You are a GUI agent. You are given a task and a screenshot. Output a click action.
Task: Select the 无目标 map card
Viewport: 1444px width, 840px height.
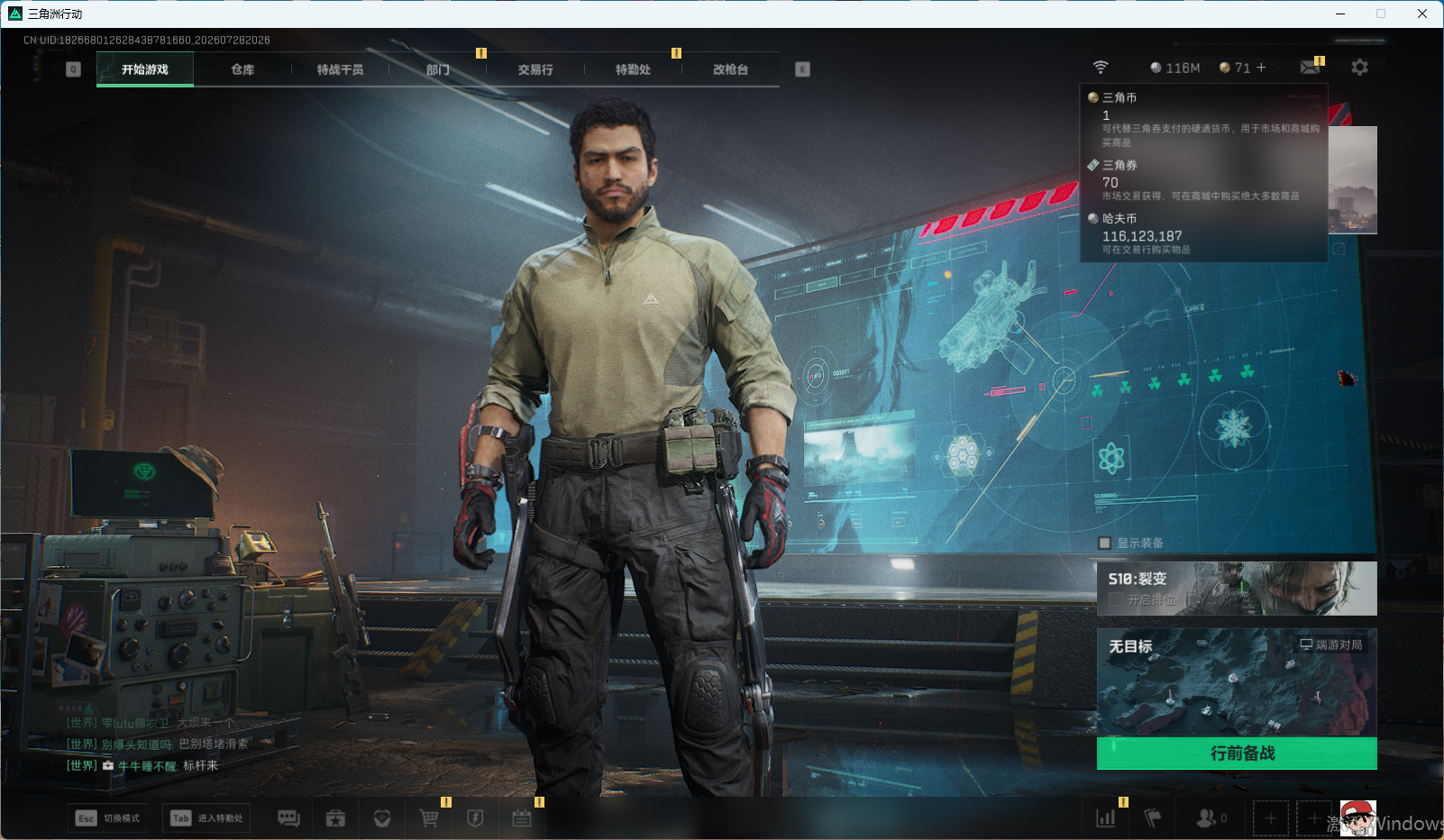pos(1237,682)
